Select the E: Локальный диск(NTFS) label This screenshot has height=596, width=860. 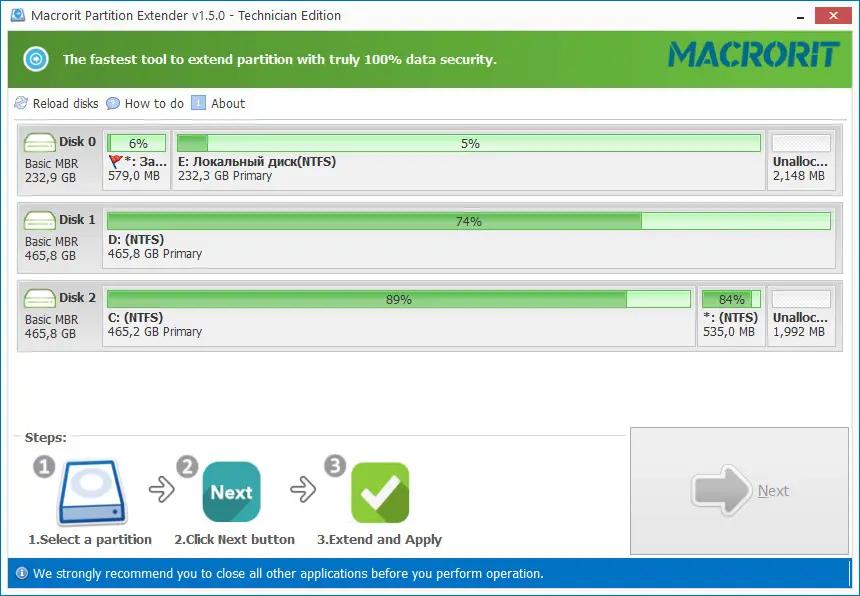point(257,162)
